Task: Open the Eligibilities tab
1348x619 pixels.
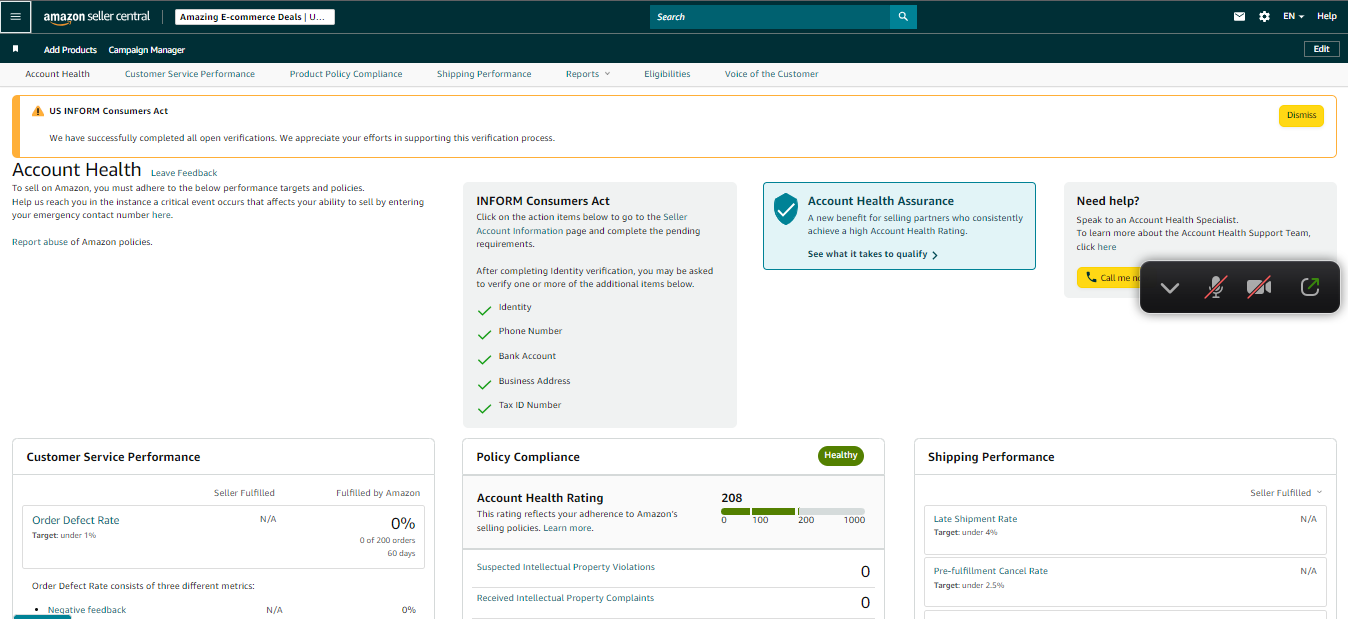Action: click(667, 74)
